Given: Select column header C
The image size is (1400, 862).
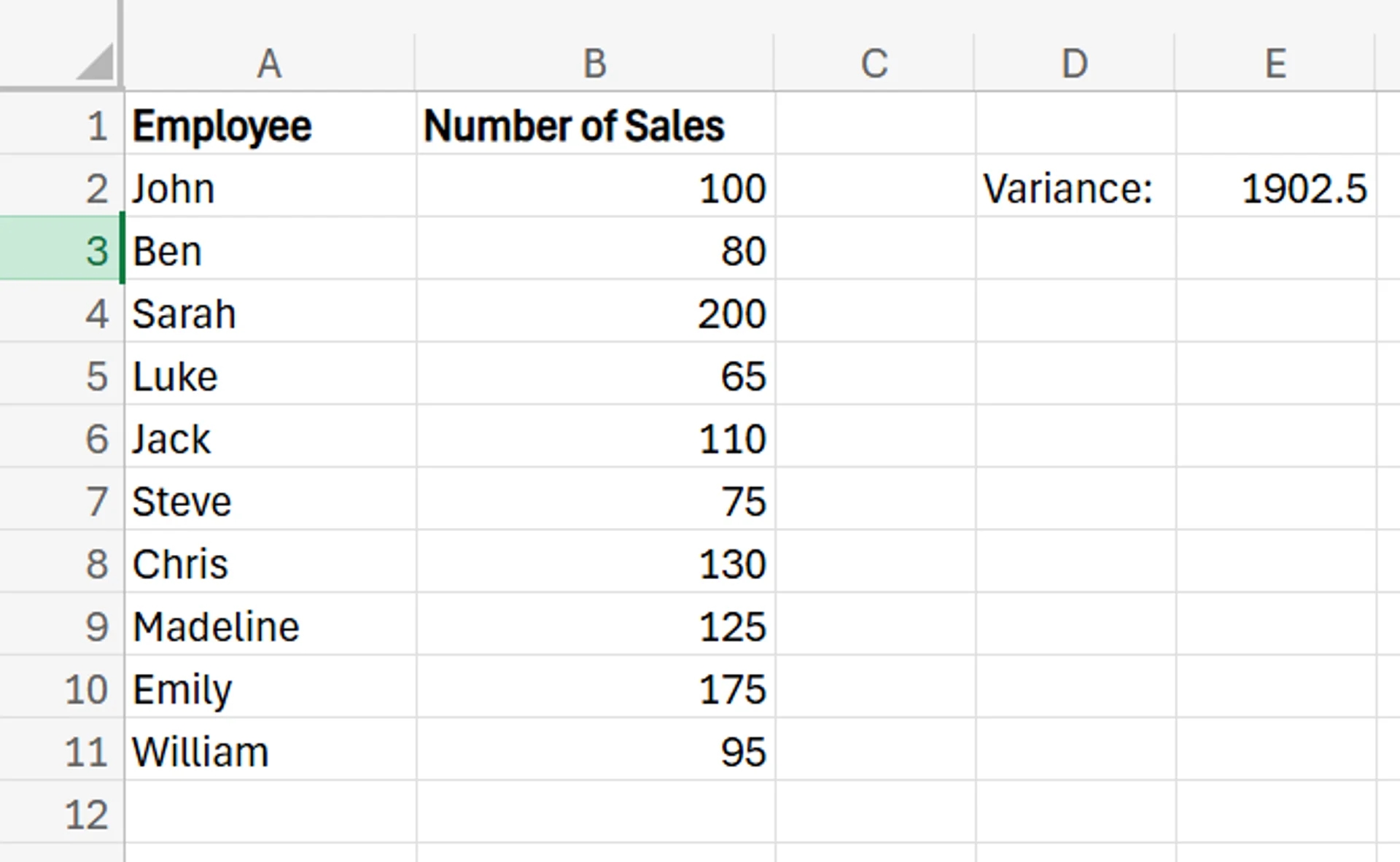Looking at the screenshot, I should (x=874, y=62).
